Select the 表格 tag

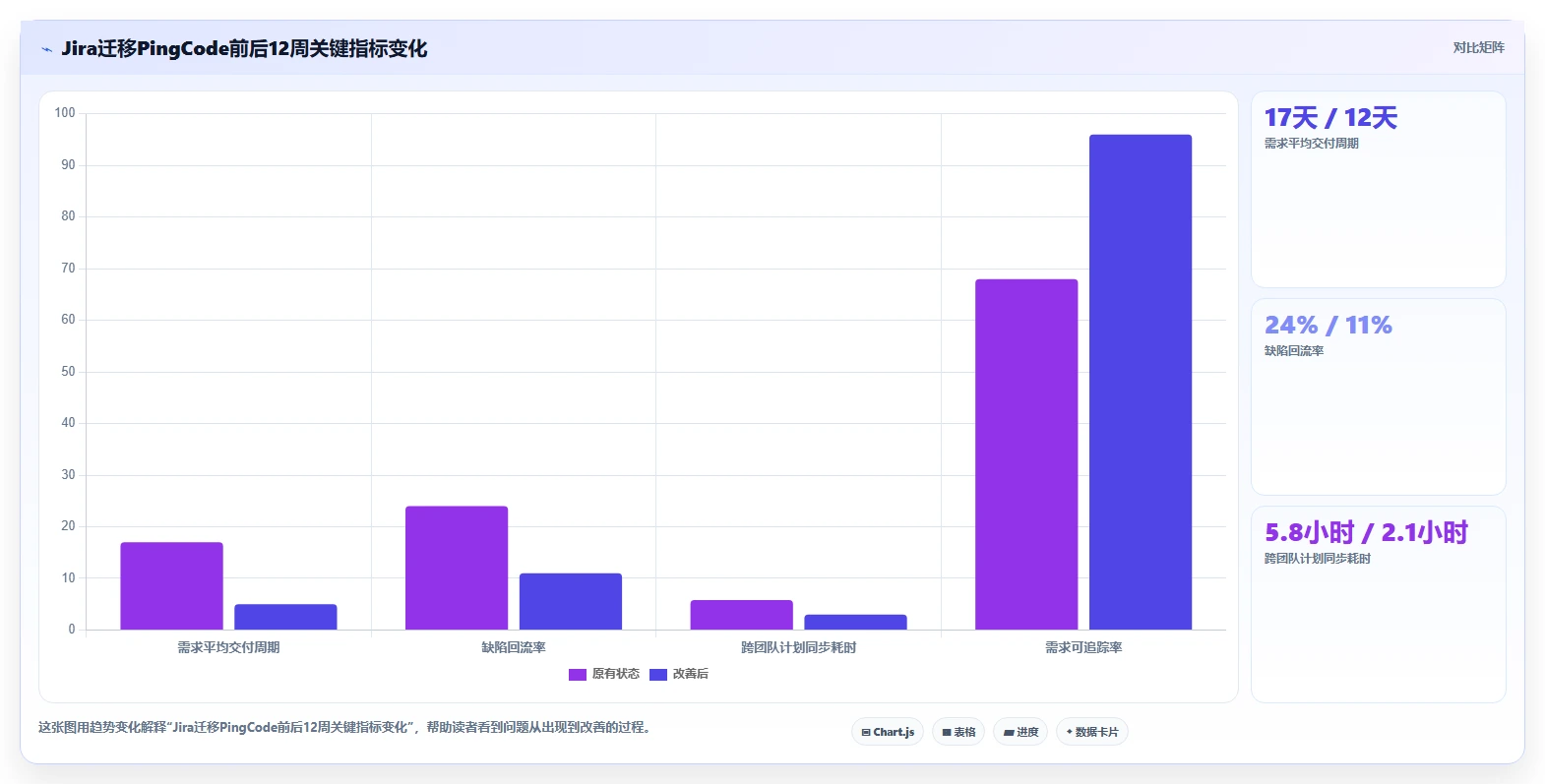click(958, 732)
